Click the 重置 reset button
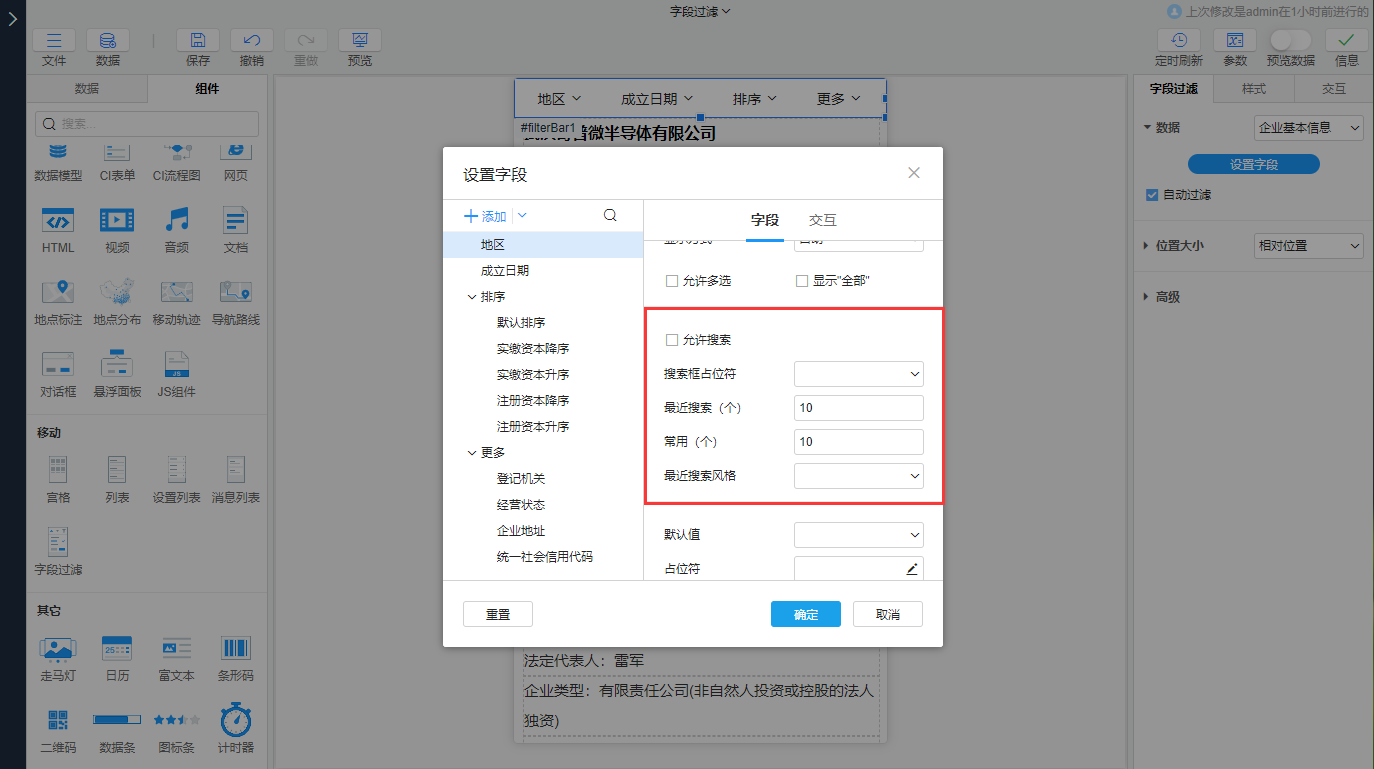1374x769 pixels. coord(497,613)
